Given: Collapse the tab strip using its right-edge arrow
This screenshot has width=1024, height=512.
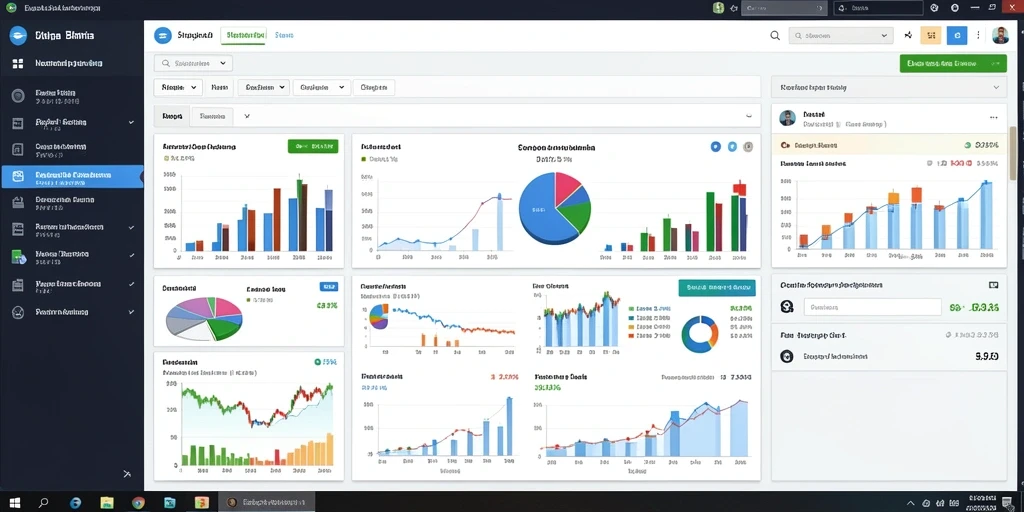Looking at the screenshot, I should 748,116.
